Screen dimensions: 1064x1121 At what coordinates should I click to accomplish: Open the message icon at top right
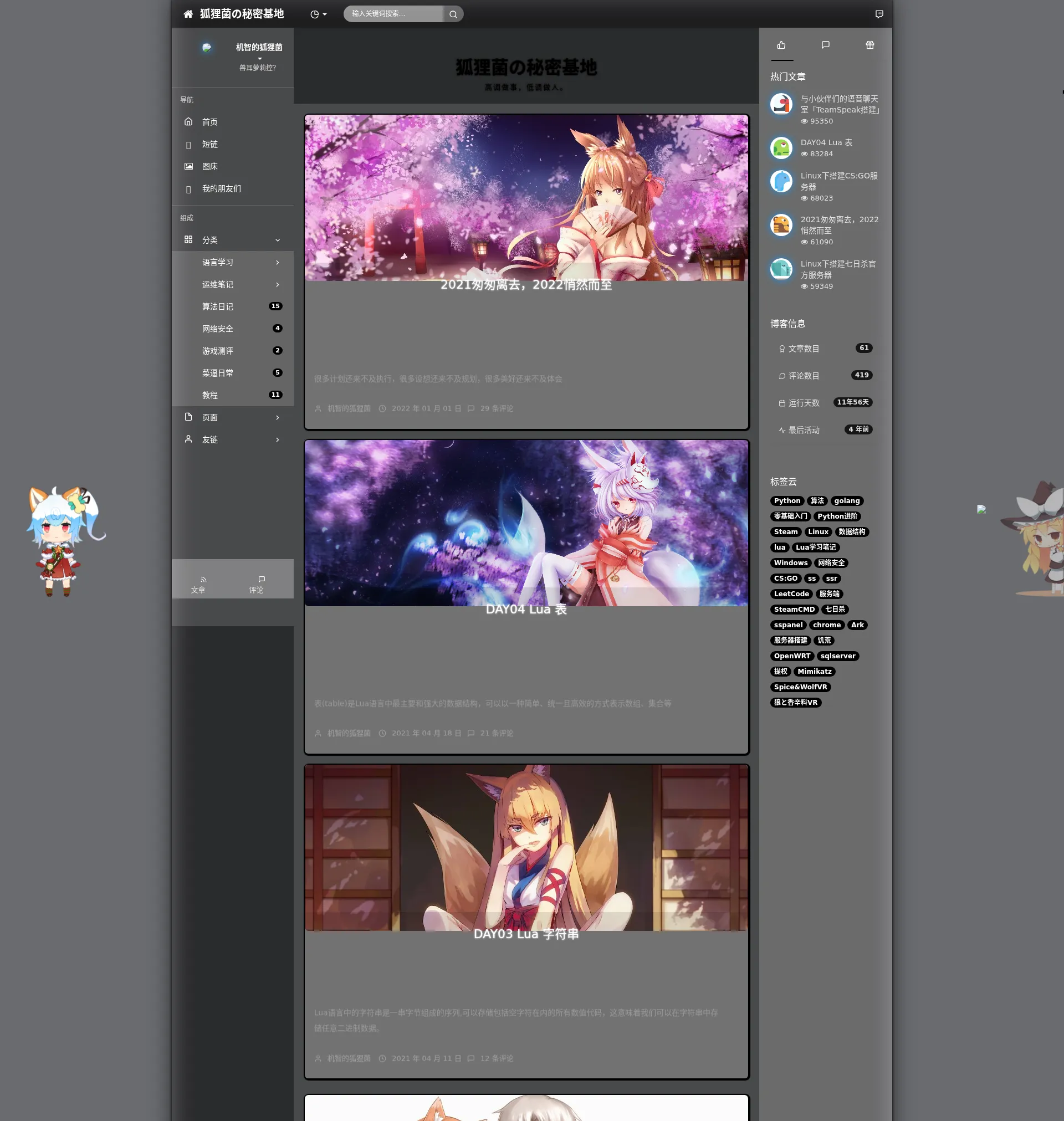click(x=879, y=14)
